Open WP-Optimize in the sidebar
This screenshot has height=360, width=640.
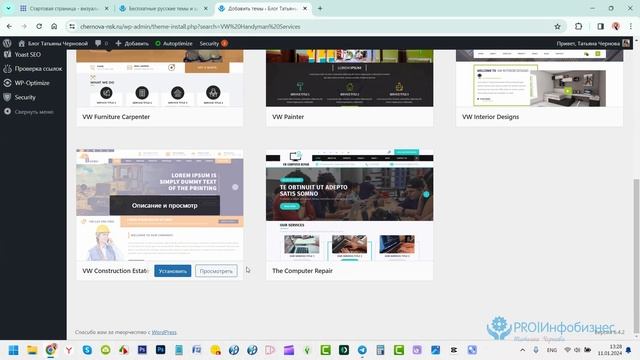33,83
